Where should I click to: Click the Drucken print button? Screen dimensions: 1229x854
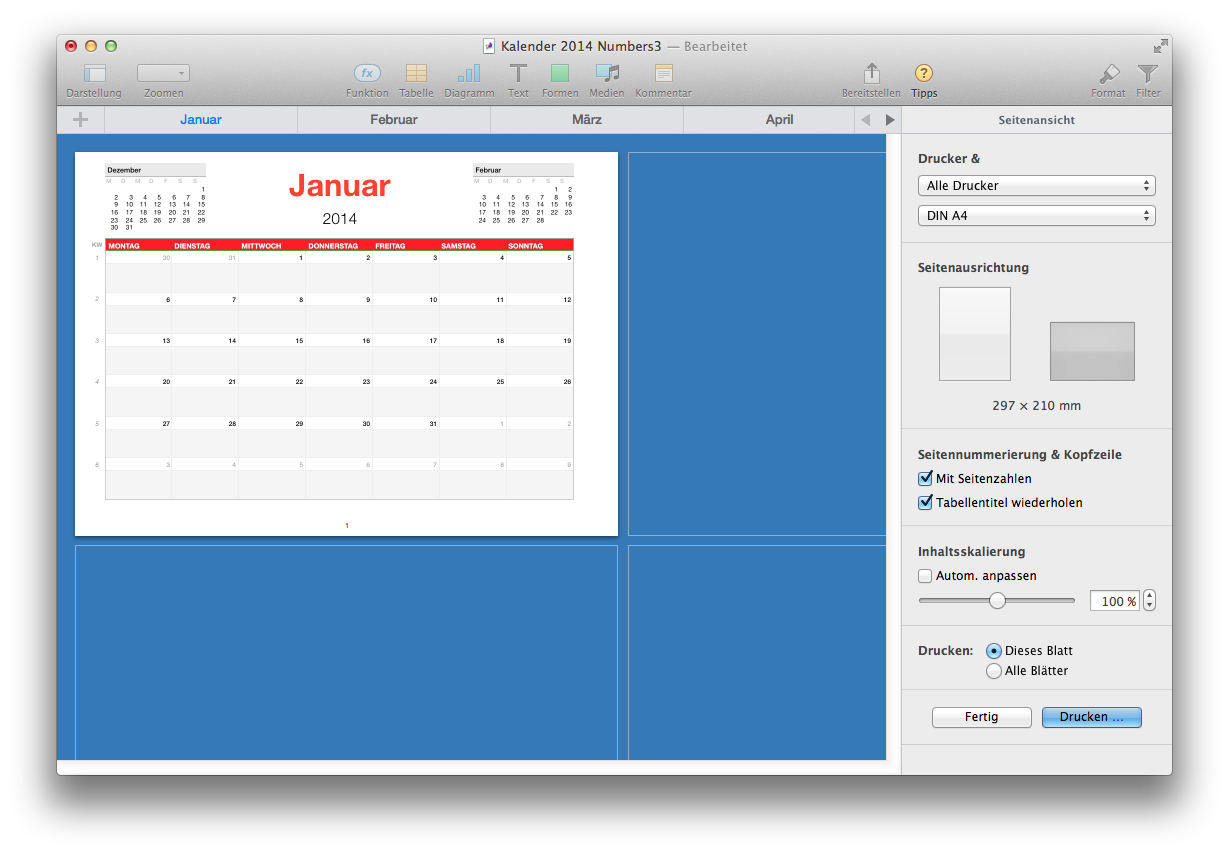pyautogui.click(x=1091, y=718)
